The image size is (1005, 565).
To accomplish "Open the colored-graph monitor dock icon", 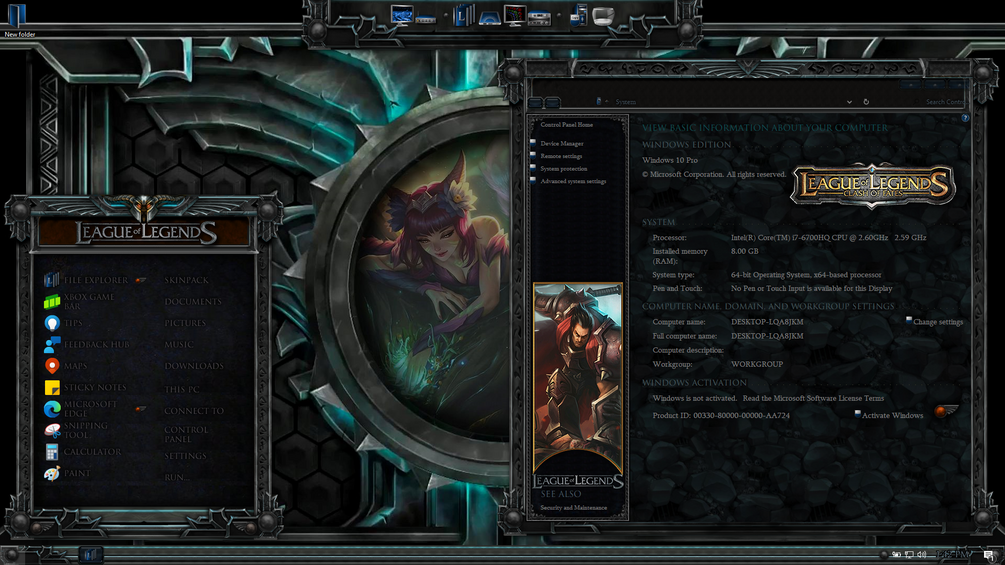I will point(515,15).
